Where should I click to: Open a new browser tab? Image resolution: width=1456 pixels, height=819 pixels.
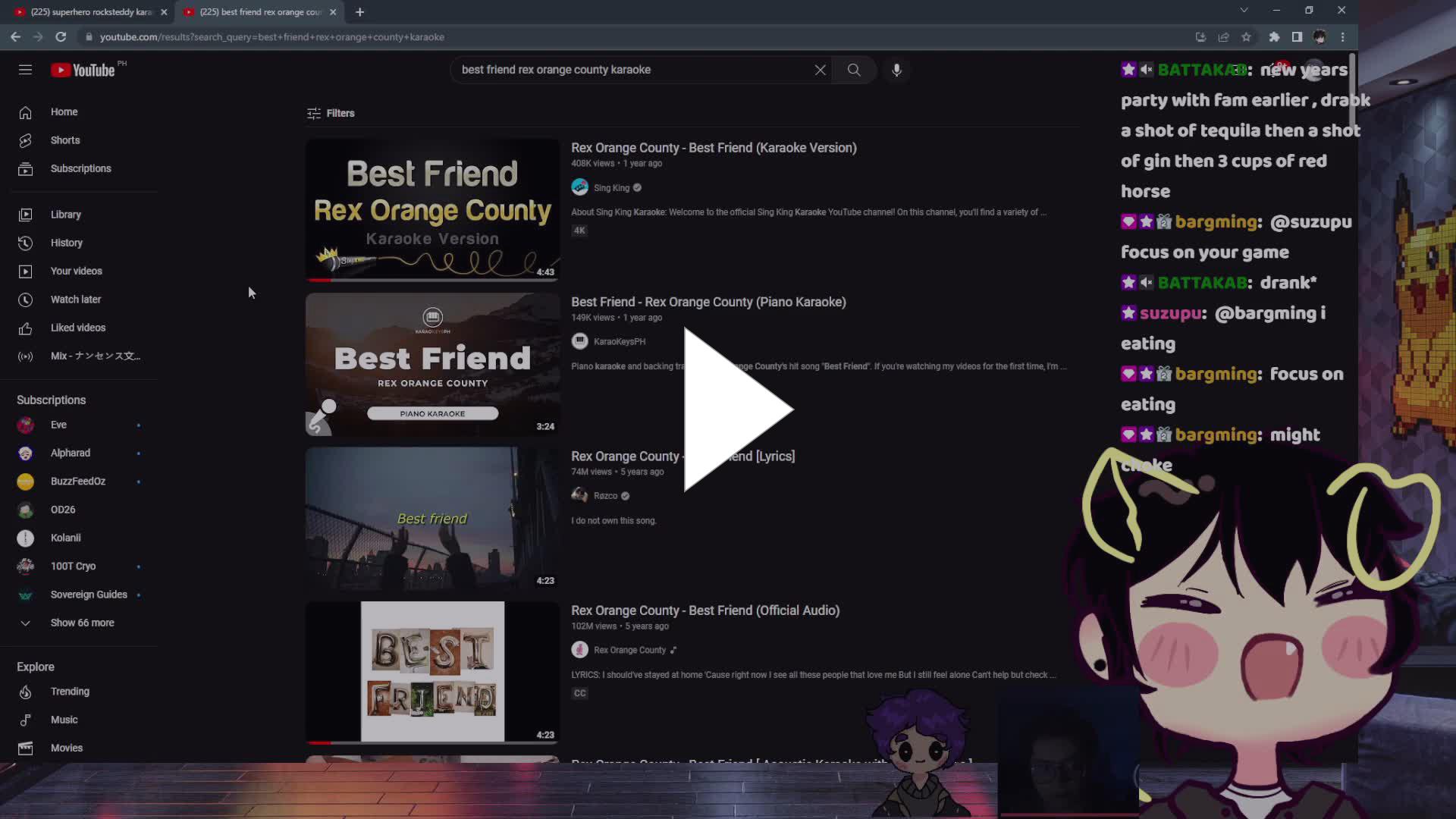pyautogui.click(x=359, y=12)
